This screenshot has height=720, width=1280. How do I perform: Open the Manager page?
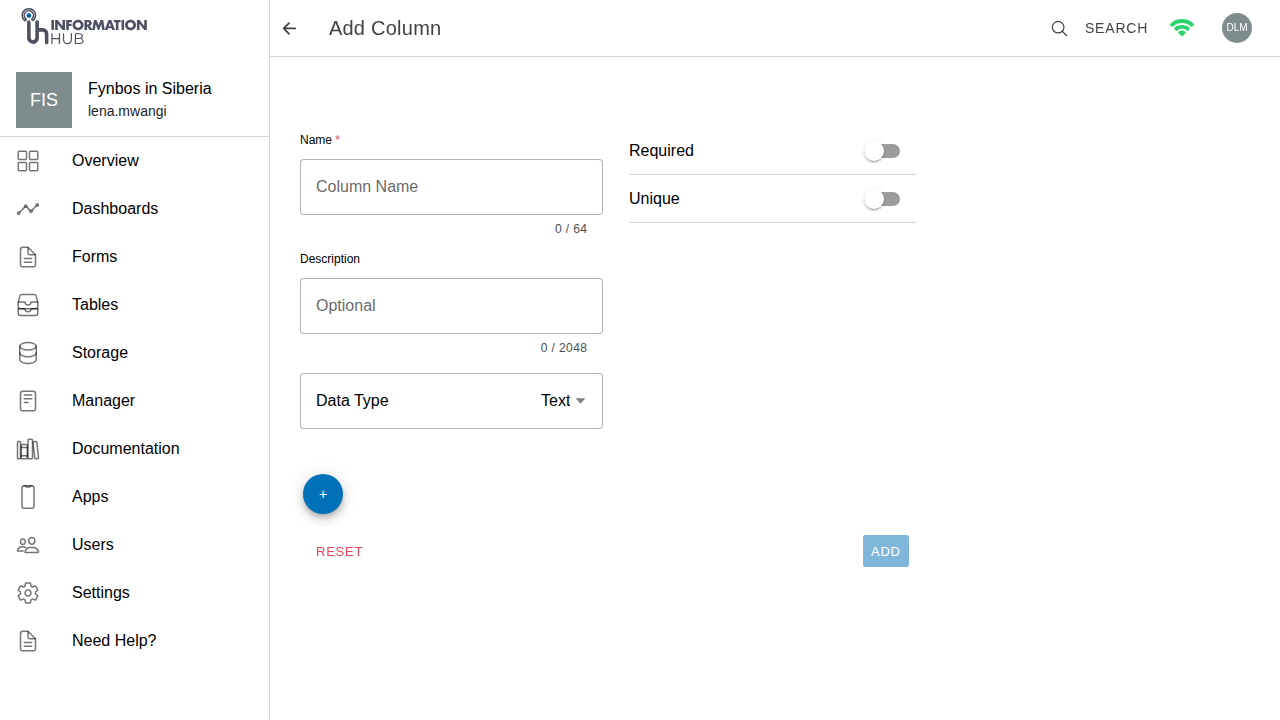[x=135, y=401]
